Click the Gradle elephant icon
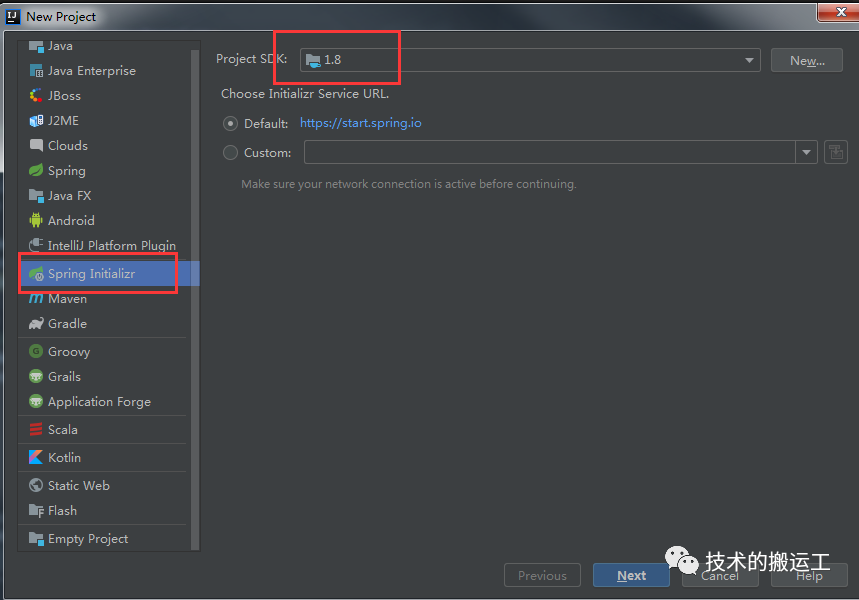This screenshot has height=600, width=859. (x=36, y=323)
